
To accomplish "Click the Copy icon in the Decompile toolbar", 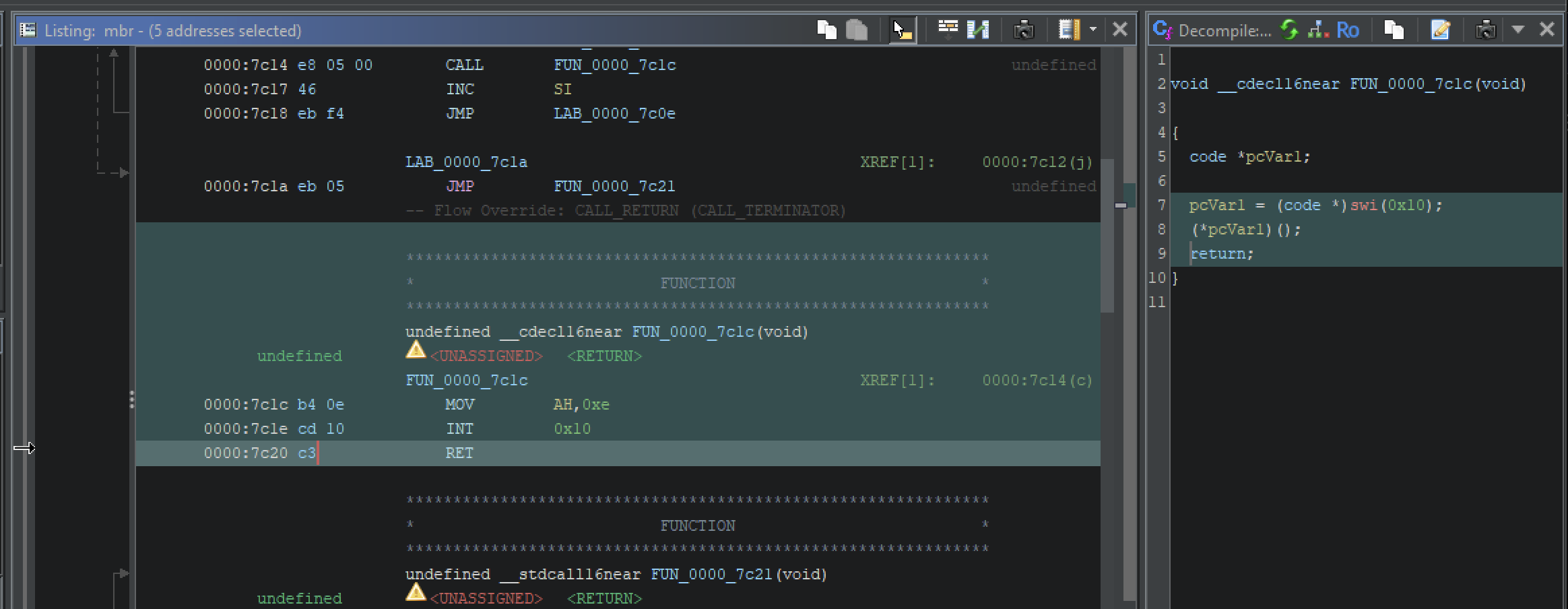I will tap(1394, 30).
